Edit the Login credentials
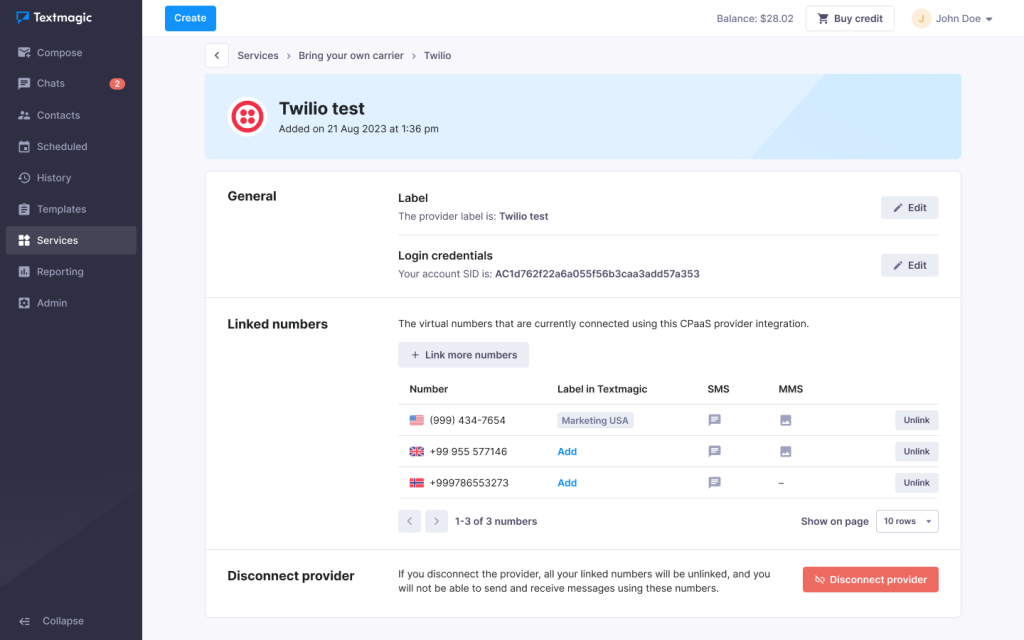 click(x=909, y=265)
